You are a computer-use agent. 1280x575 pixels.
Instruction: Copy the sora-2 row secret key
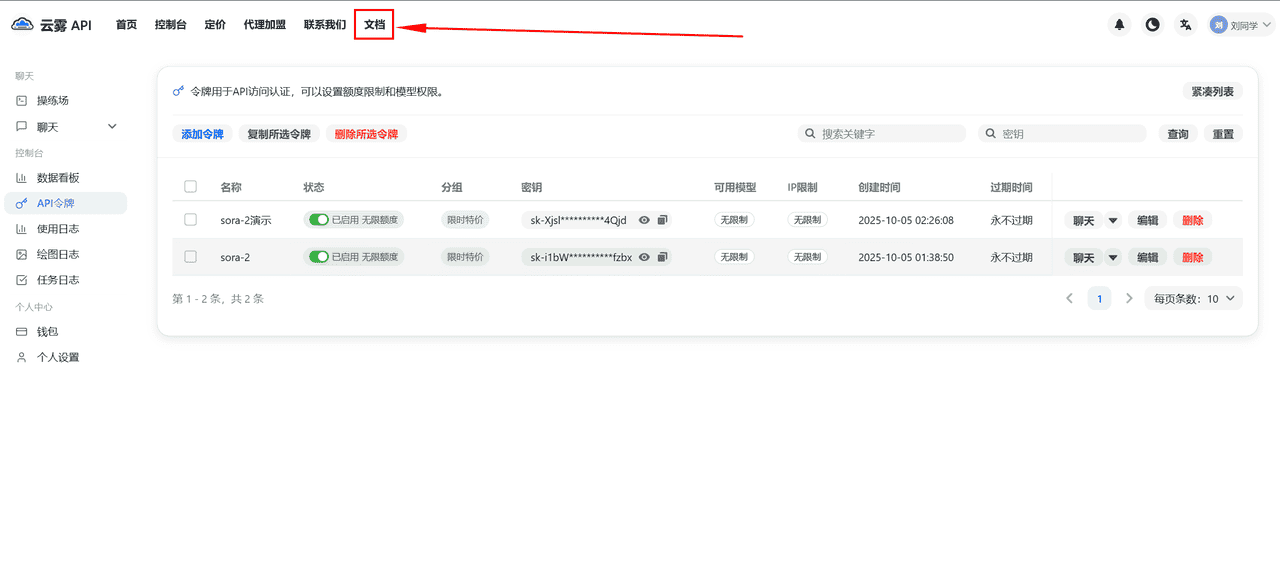(x=662, y=257)
